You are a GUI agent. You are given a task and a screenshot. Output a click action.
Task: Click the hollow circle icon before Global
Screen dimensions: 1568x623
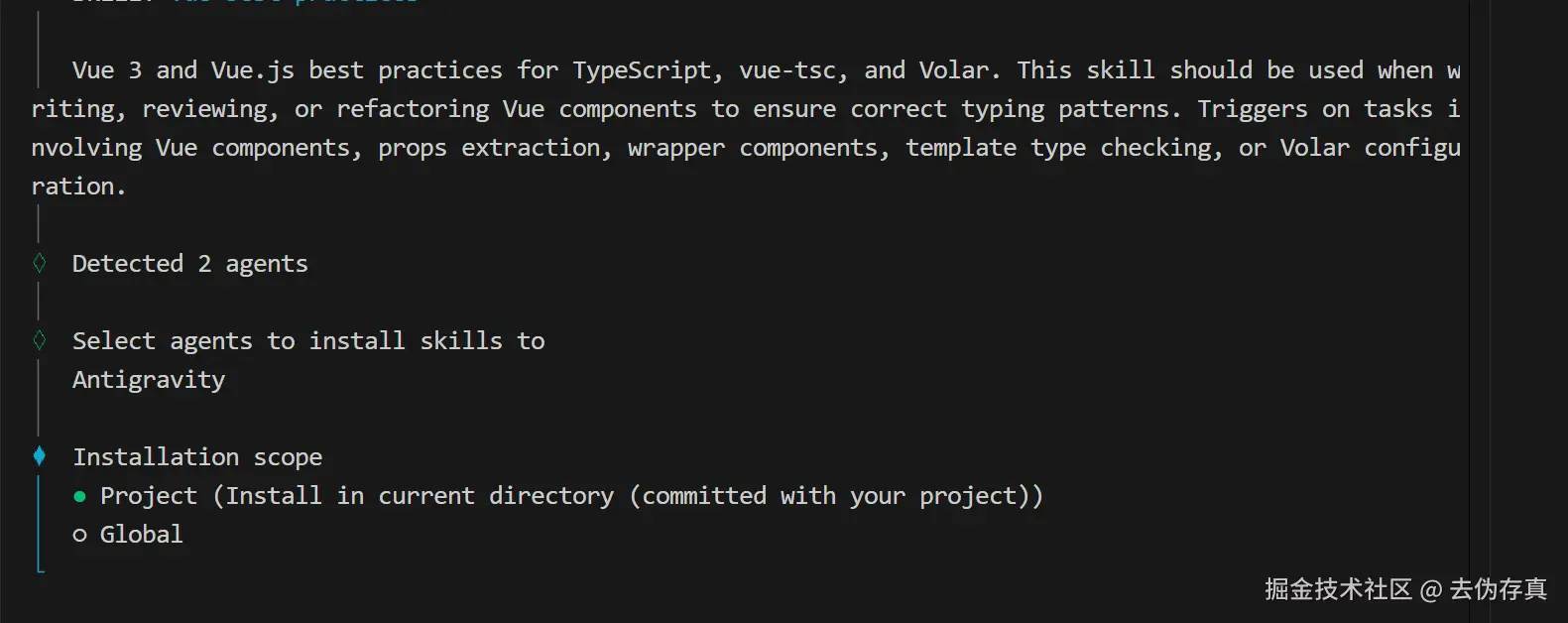tap(79, 535)
